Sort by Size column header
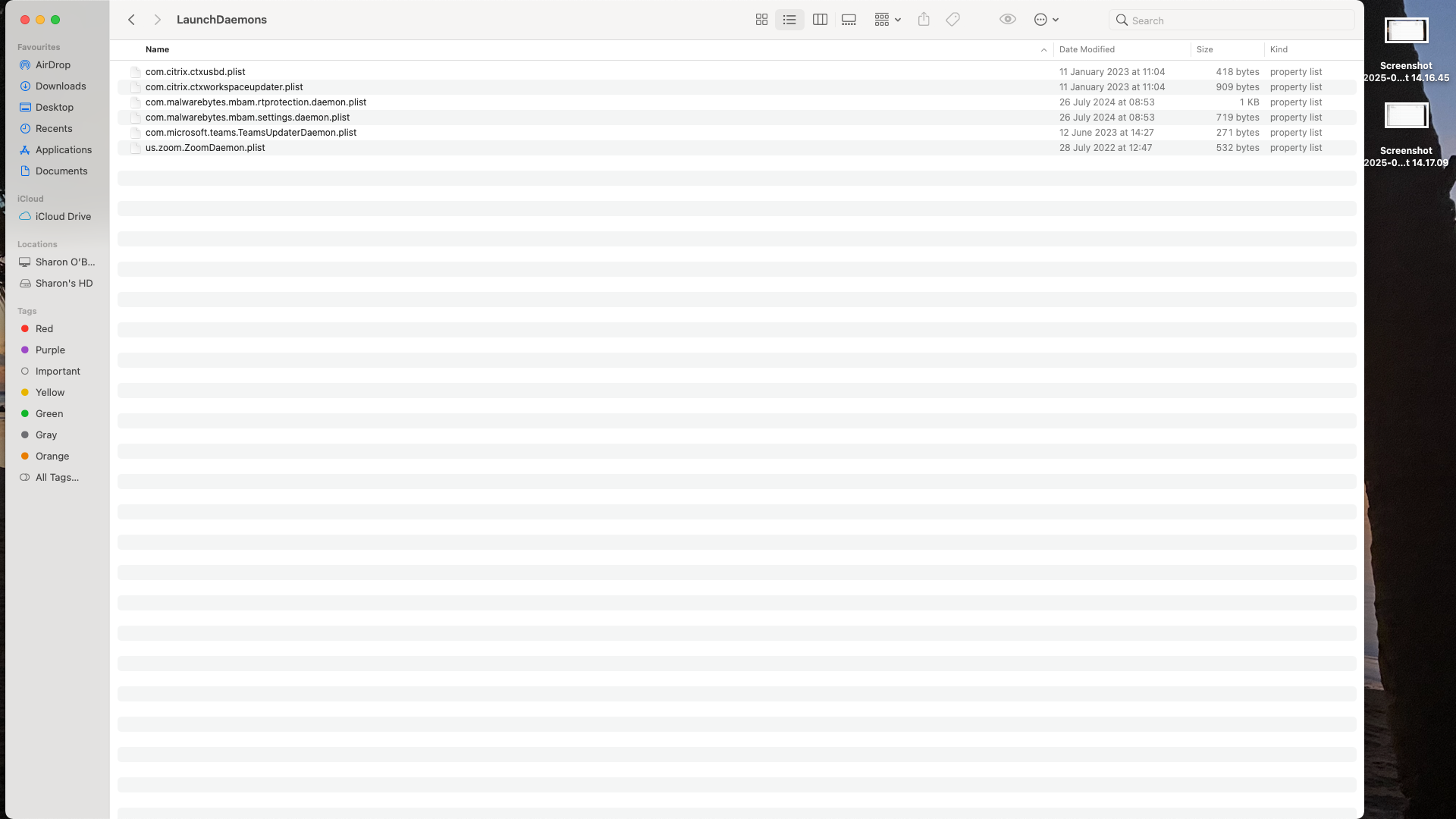The width and height of the screenshot is (1456, 819). (1204, 49)
